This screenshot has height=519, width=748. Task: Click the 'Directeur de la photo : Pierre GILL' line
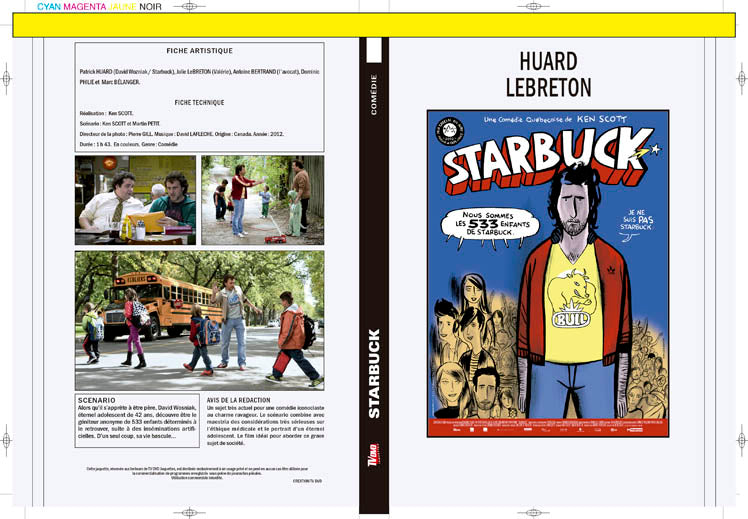tap(181, 134)
